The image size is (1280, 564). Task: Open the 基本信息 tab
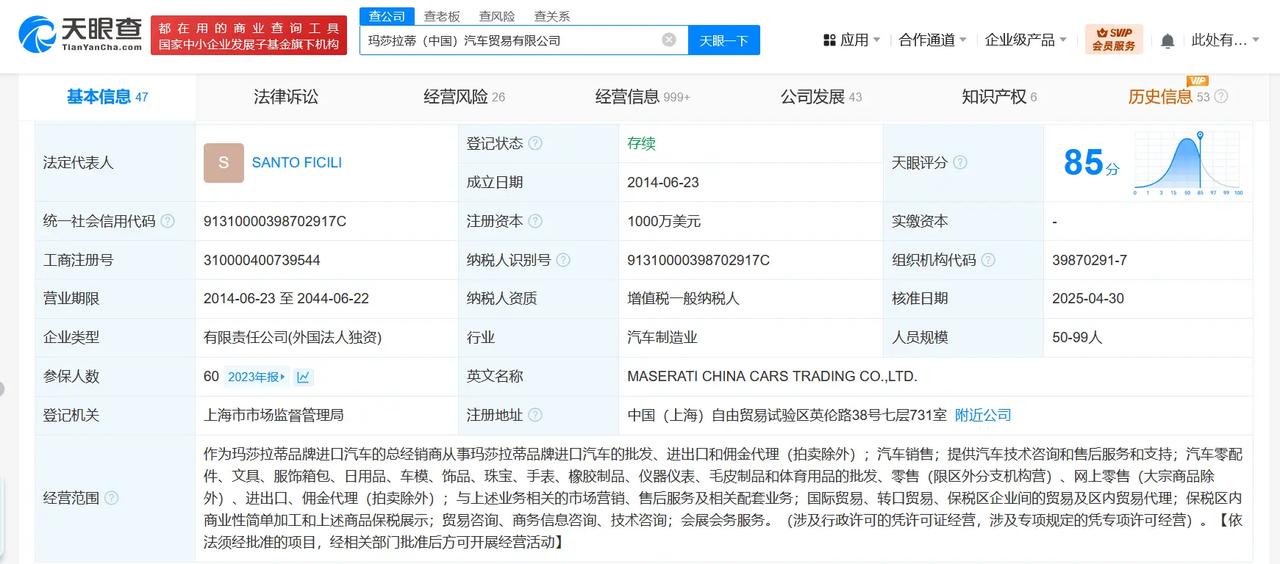point(107,97)
